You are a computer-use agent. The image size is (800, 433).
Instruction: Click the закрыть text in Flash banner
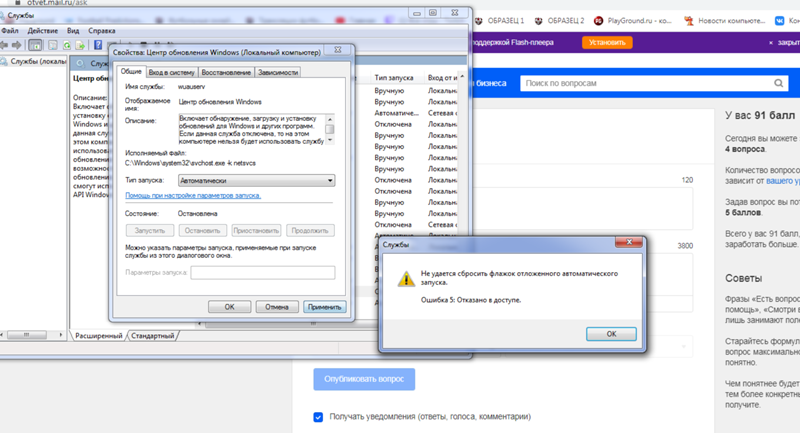coord(788,43)
